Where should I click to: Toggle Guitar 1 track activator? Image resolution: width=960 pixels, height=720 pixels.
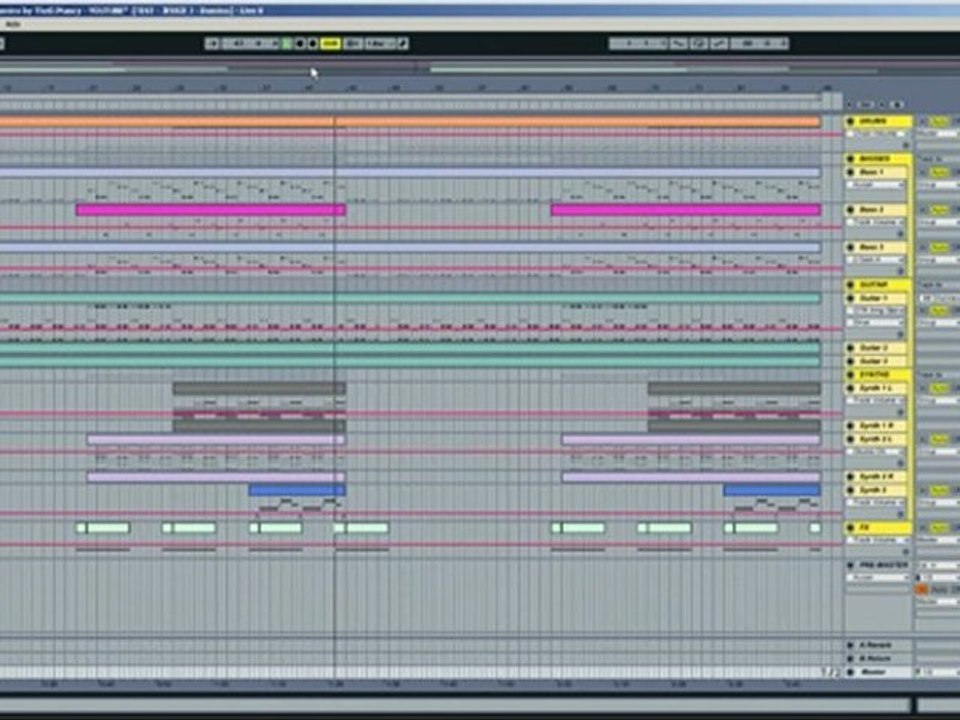click(939, 310)
